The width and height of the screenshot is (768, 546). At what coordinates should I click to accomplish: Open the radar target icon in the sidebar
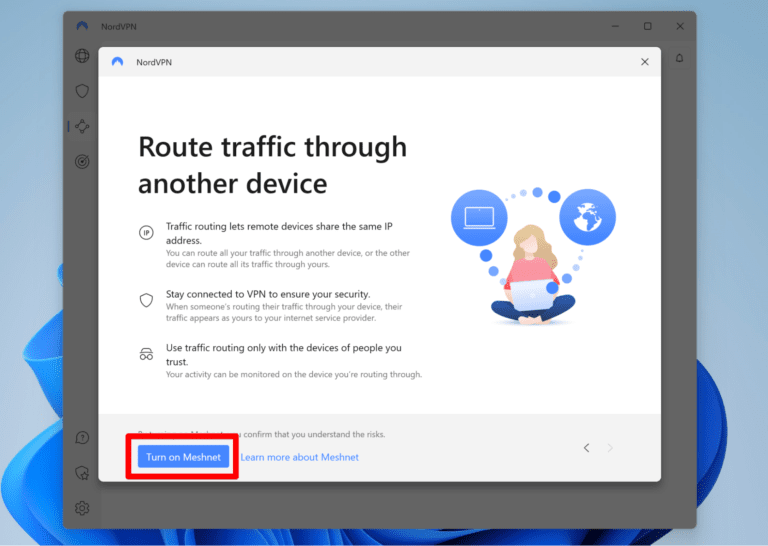(x=82, y=161)
